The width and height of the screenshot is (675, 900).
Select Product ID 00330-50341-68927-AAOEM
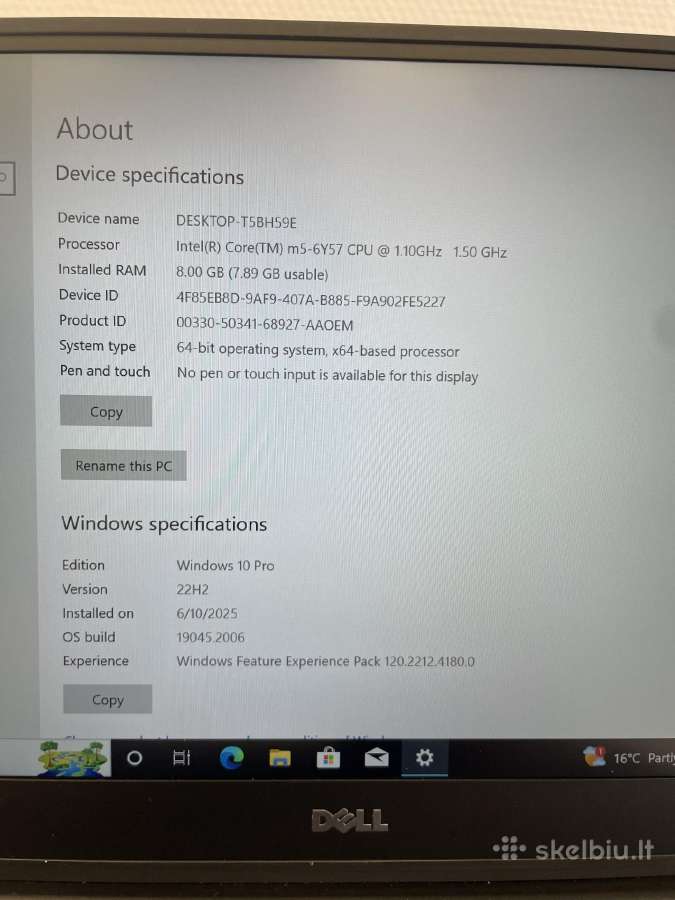point(265,325)
